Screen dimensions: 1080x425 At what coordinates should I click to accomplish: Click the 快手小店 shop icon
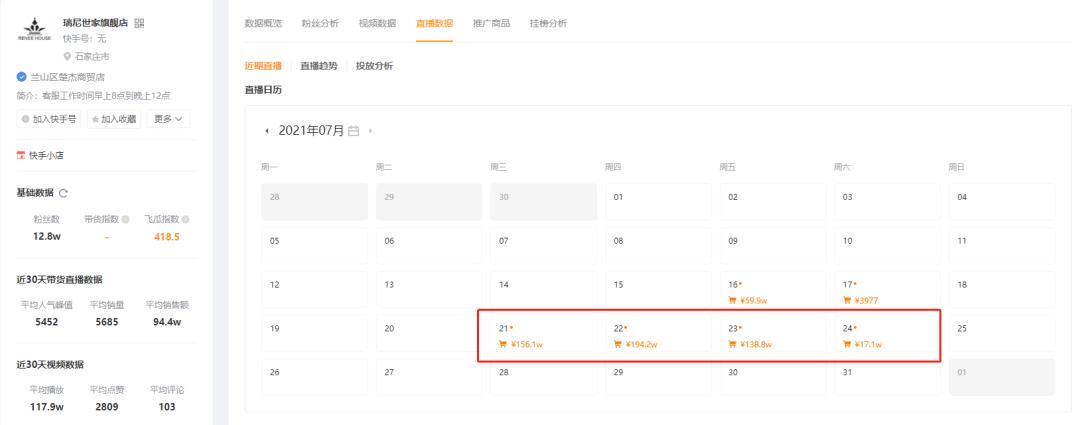click(x=19, y=155)
